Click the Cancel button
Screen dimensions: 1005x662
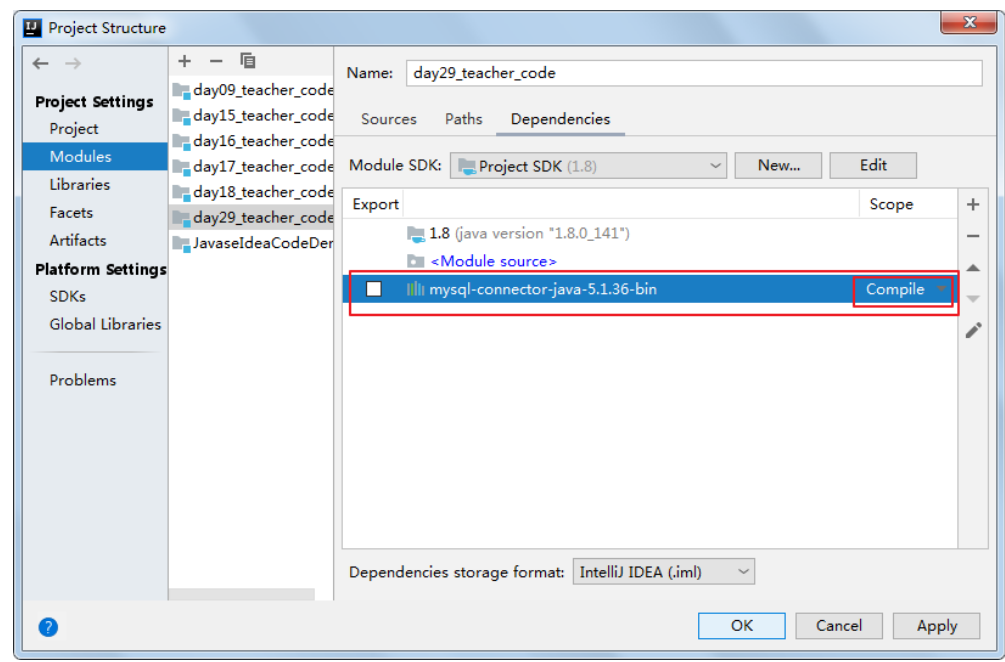click(x=839, y=625)
